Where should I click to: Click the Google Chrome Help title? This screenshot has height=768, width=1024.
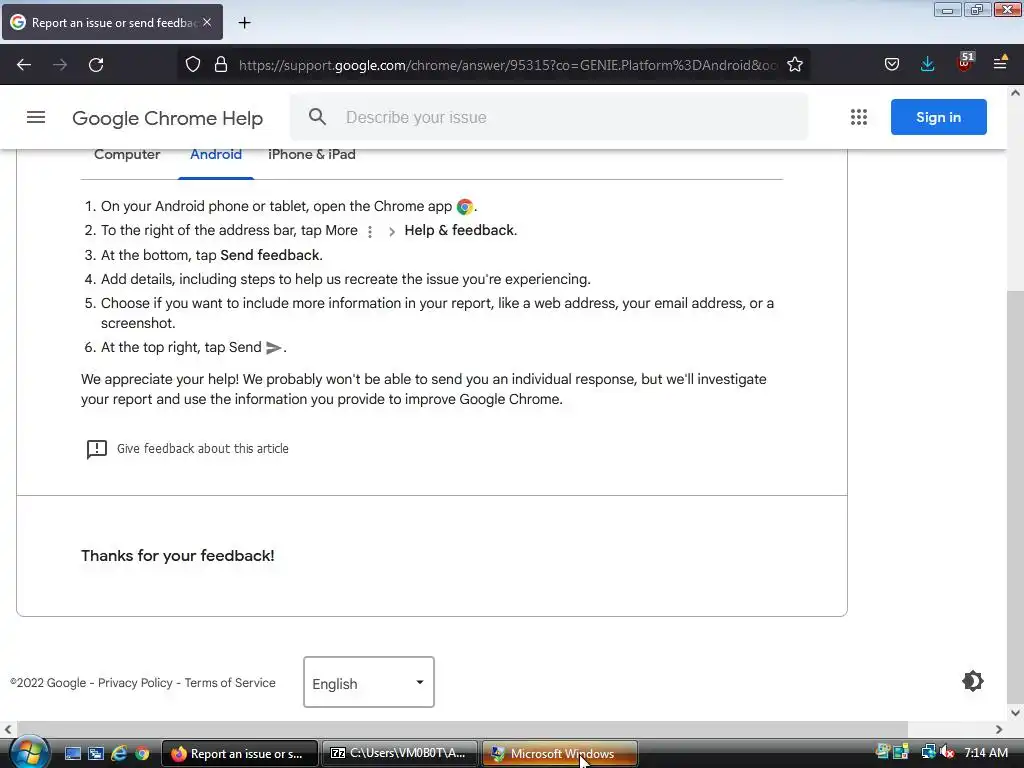(x=167, y=118)
